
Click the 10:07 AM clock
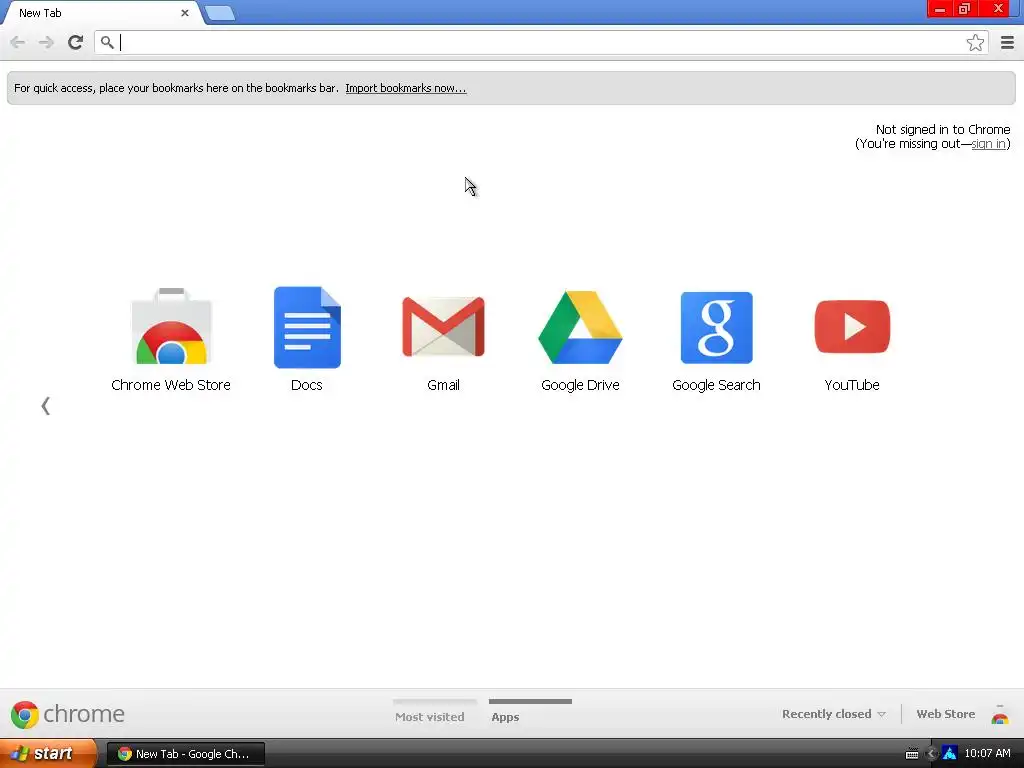[987, 753]
